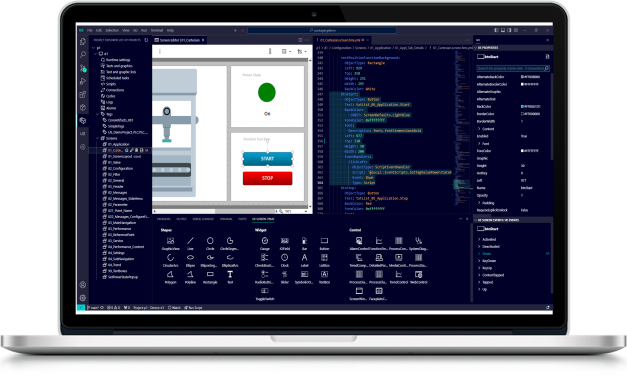Select the TrendControl control icon

399,274
